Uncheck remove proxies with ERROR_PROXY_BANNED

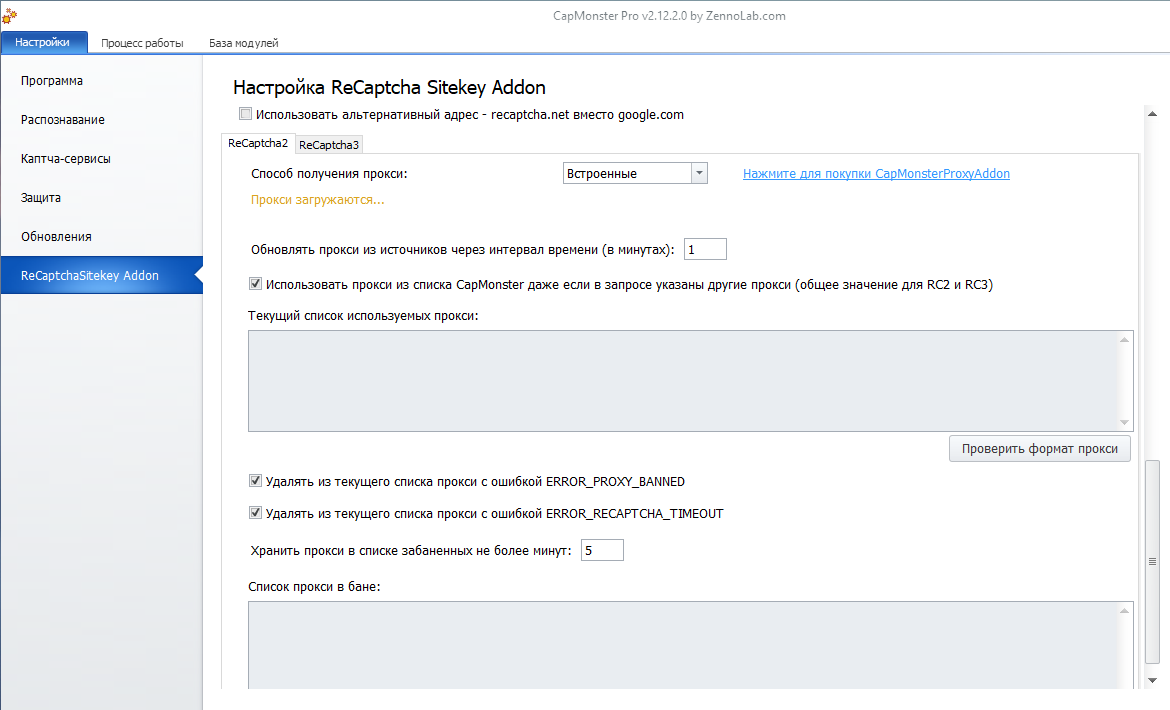pos(255,481)
